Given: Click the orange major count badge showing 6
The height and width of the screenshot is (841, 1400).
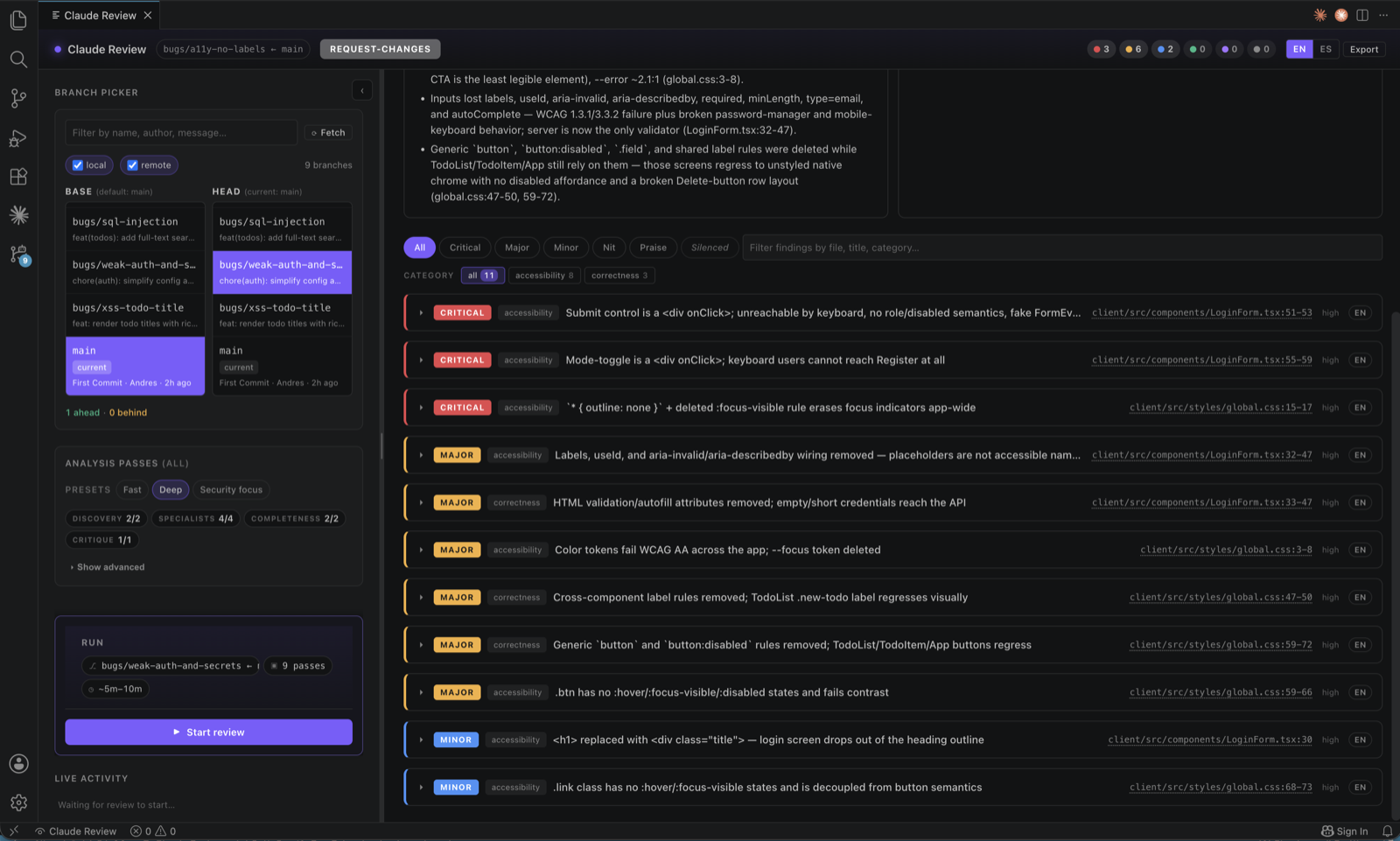Looking at the screenshot, I should pos(1133,49).
